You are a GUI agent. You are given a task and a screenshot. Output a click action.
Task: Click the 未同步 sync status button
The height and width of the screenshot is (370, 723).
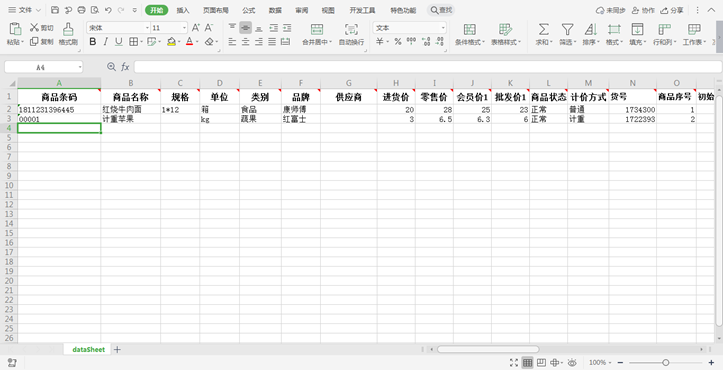[610, 10]
